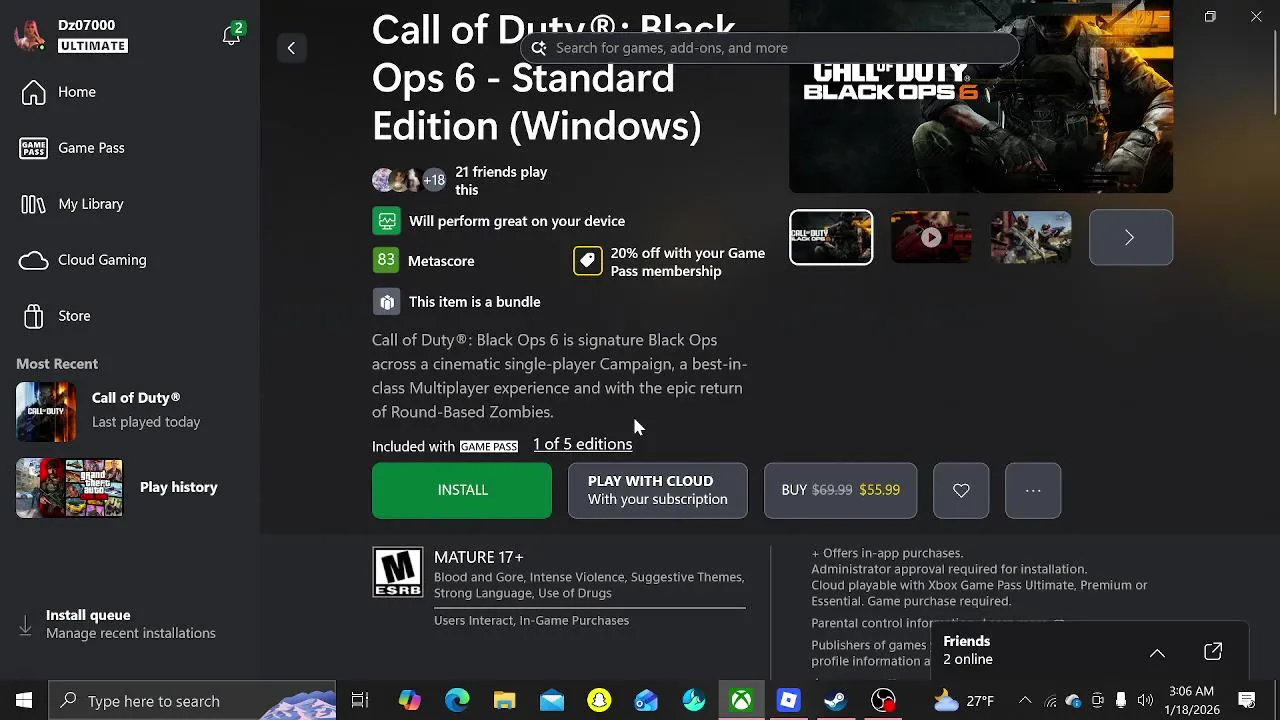Open Steam from the taskbar

tap(836, 701)
